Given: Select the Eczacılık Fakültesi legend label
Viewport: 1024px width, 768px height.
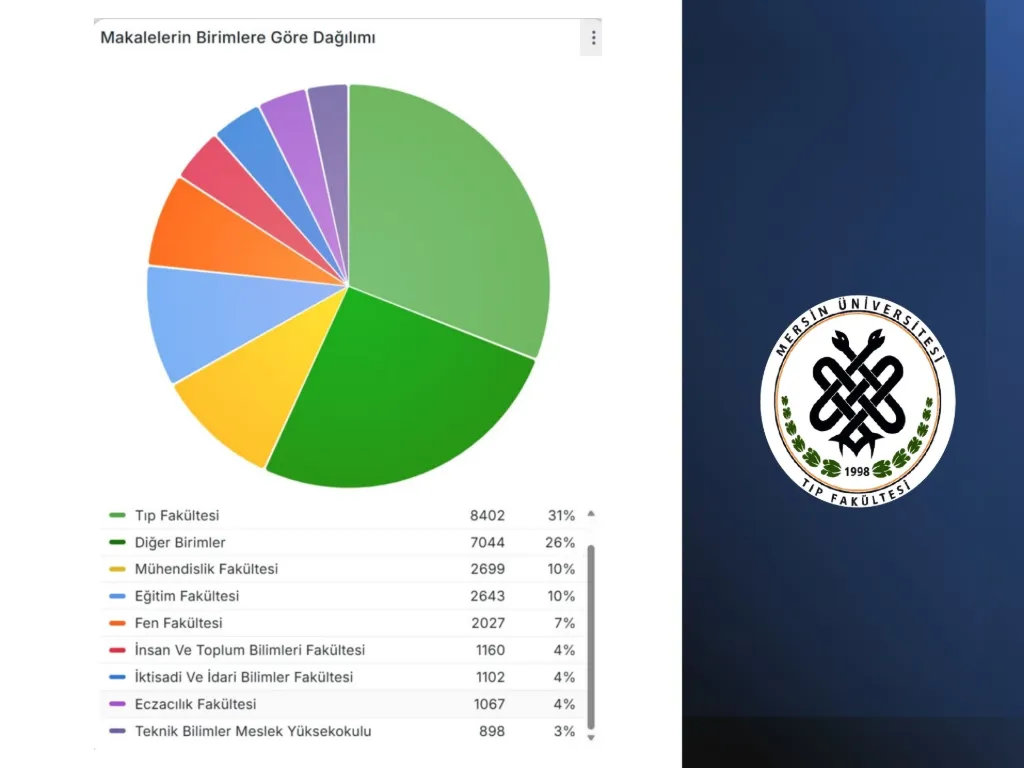Looking at the screenshot, I should pos(195,704).
